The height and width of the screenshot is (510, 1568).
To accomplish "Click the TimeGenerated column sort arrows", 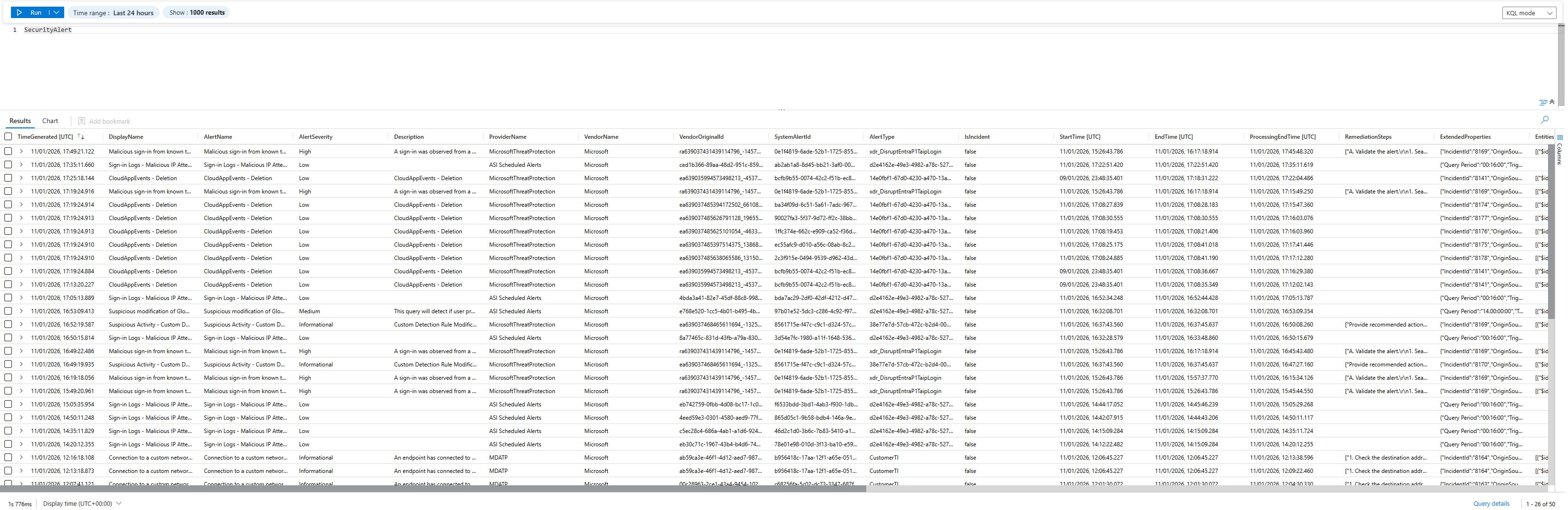I will point(81,137).
